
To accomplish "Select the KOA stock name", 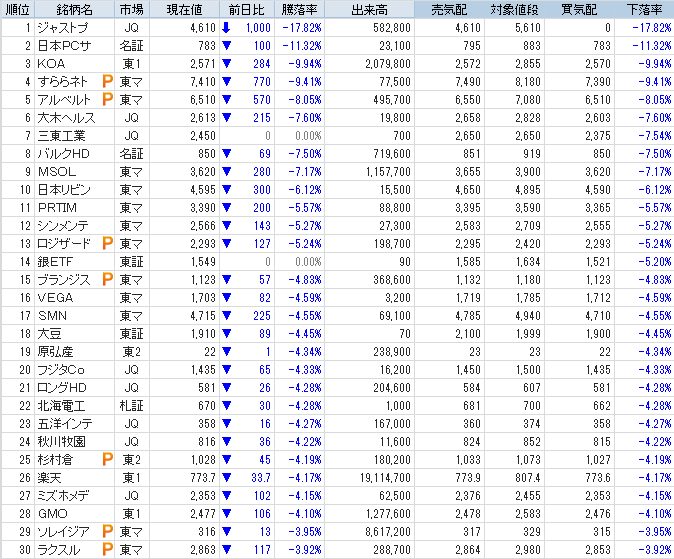I will 51,64.
